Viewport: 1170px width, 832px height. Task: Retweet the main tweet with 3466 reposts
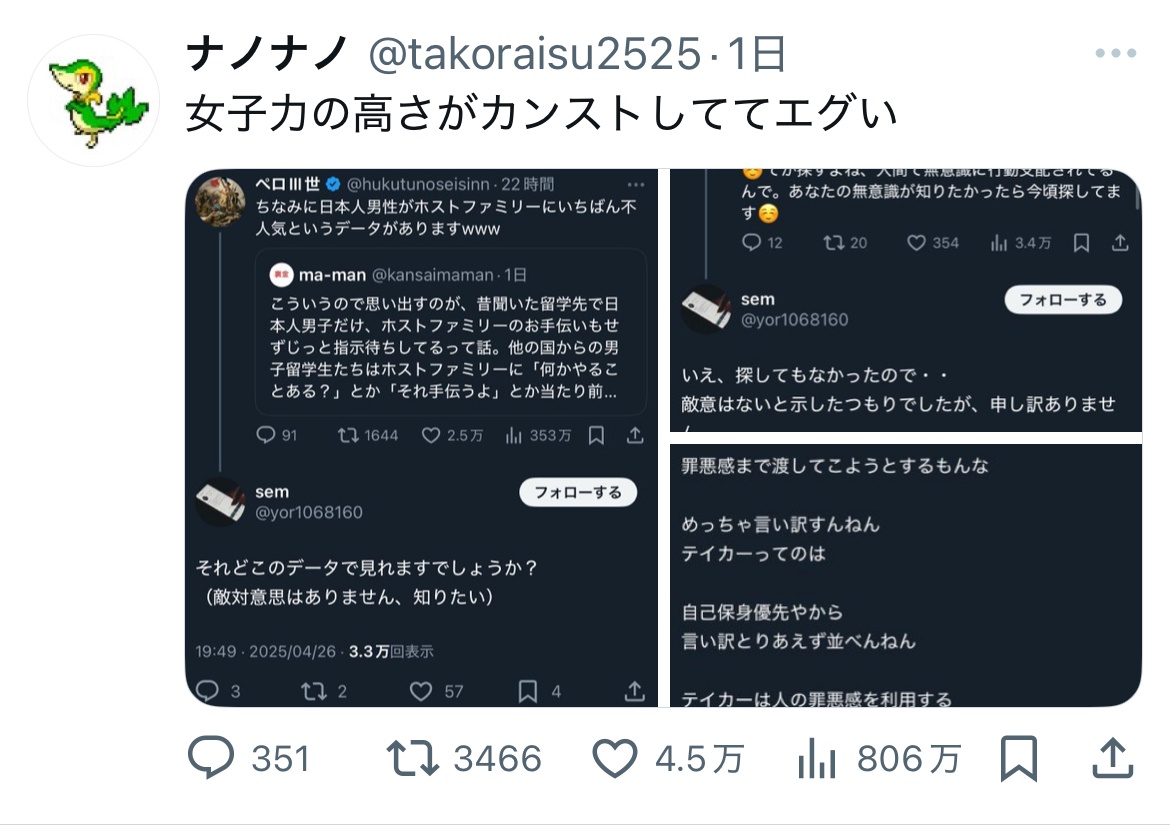coord(463,758)
